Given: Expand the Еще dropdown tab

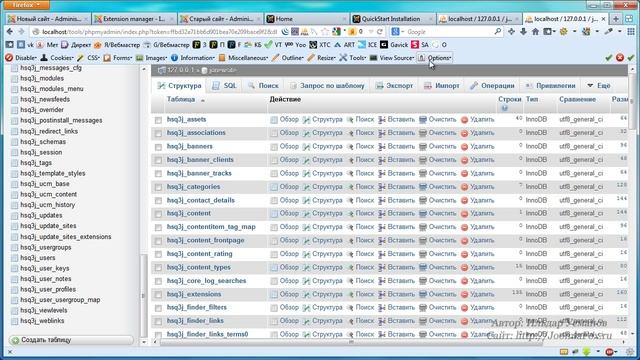Looking at the screenshot, I should tap(598, 86).
